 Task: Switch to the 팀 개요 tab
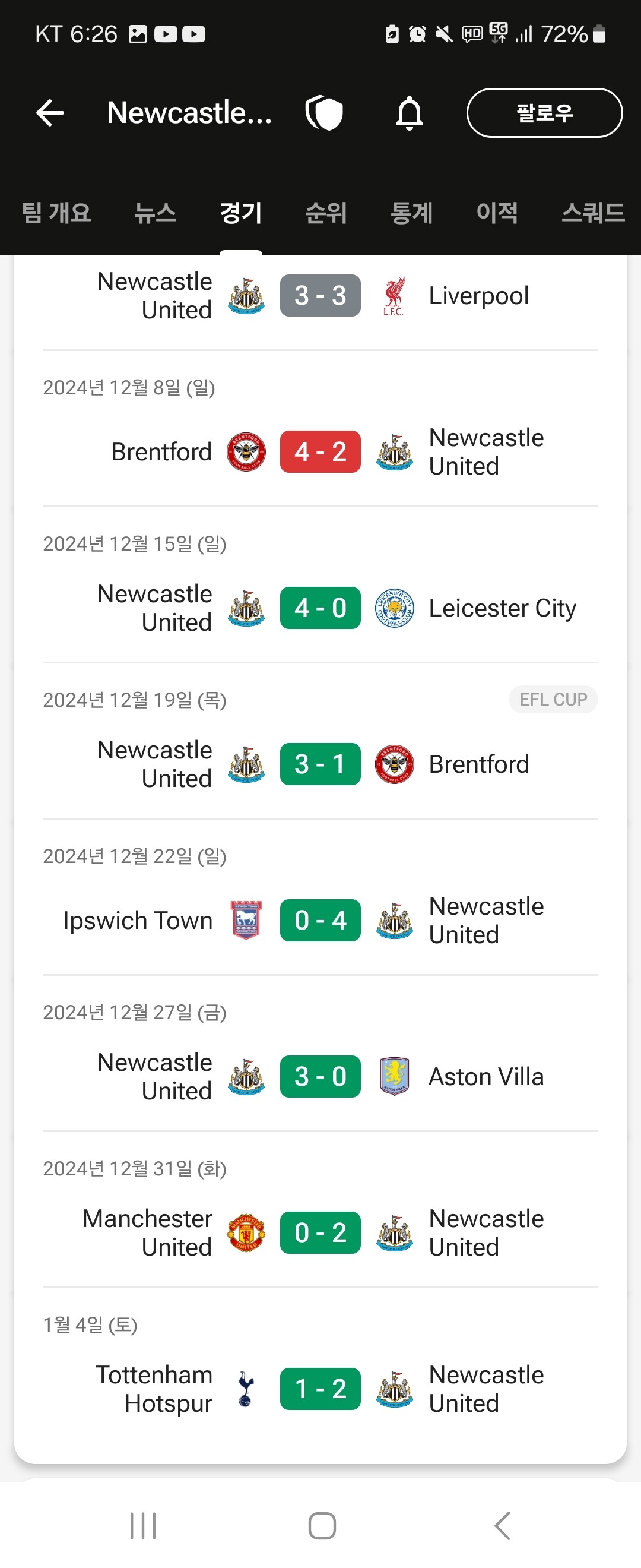(x=56, y=213)
